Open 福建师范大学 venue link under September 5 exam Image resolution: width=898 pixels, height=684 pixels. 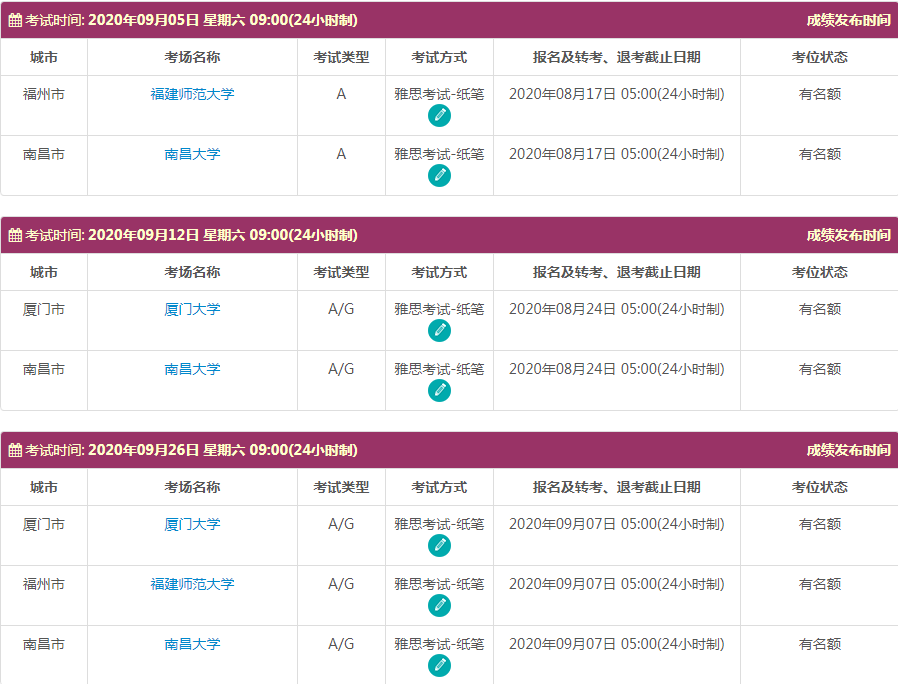coord(192,94)
